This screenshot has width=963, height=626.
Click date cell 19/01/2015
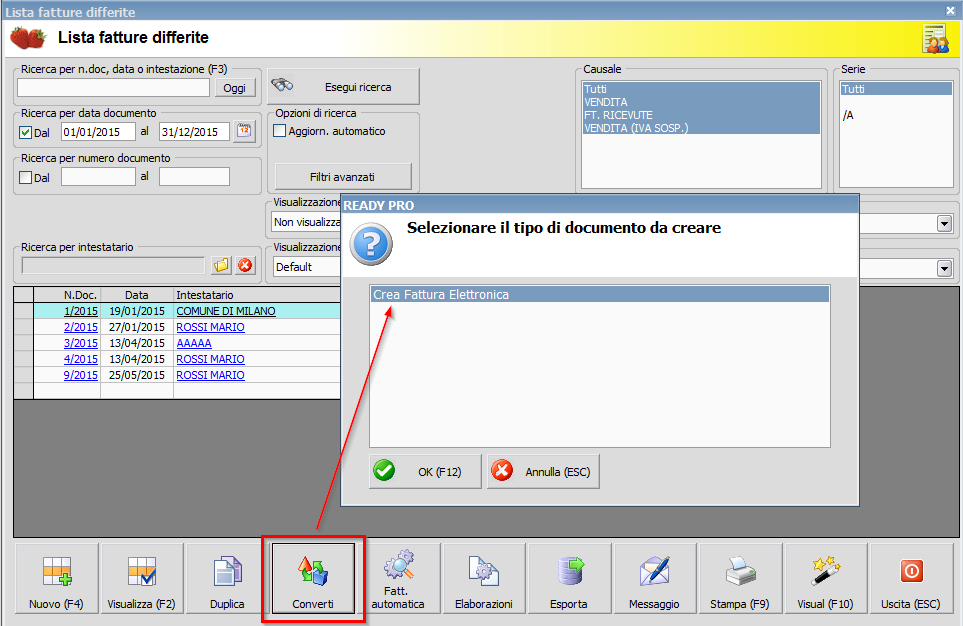(137, 311)
